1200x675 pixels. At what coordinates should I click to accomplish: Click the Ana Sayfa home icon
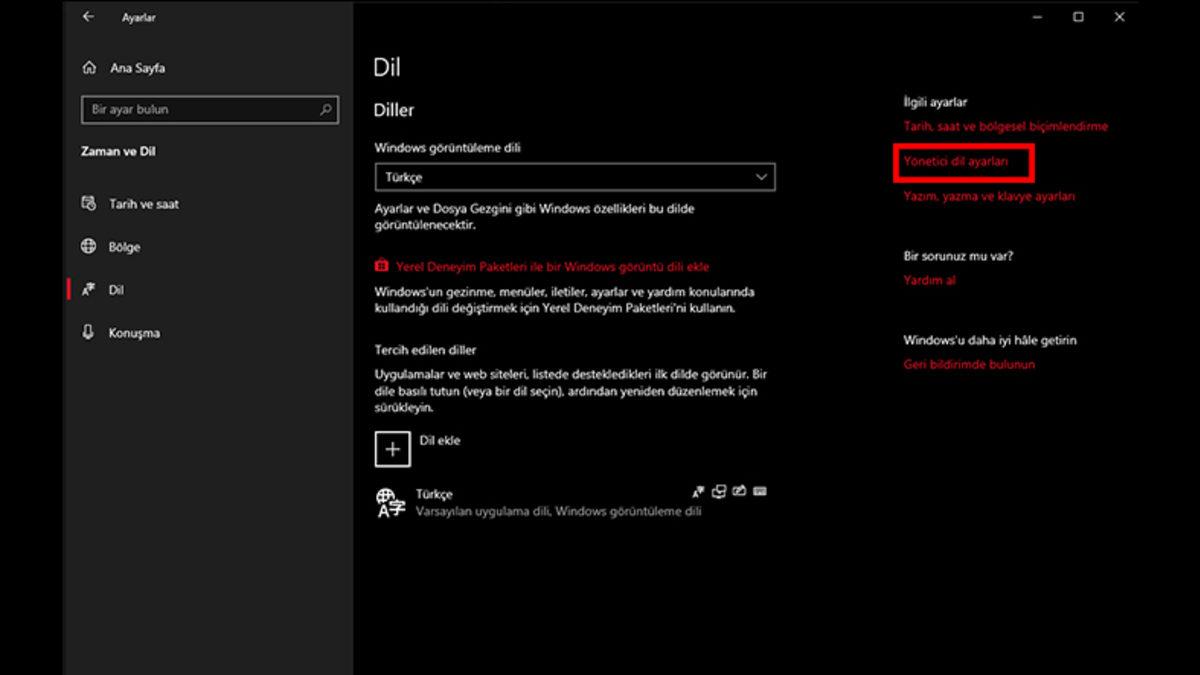click(x=91, y=67)
